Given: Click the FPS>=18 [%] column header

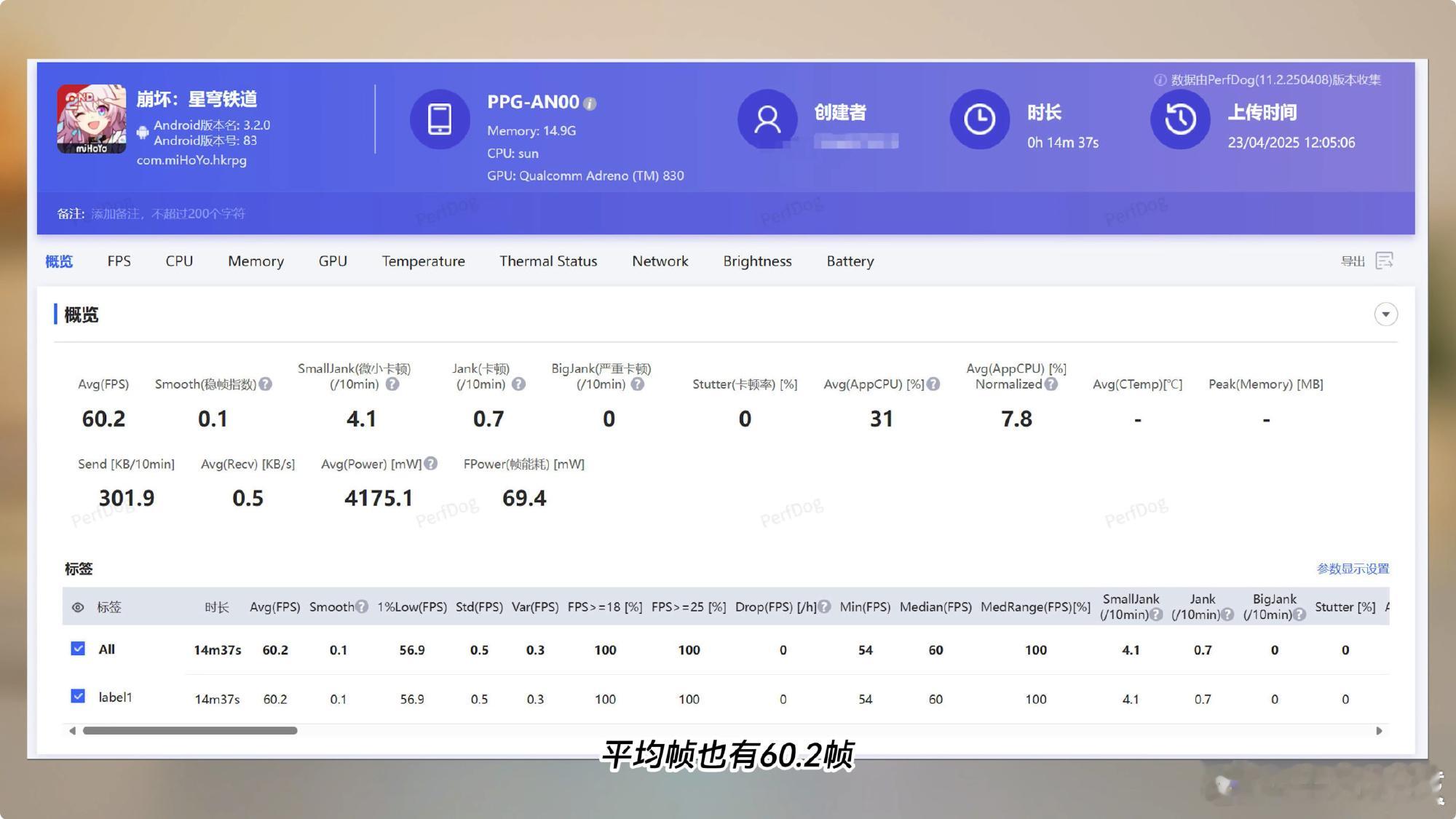Looking at the screenshot, I should (x=605, y=607).
